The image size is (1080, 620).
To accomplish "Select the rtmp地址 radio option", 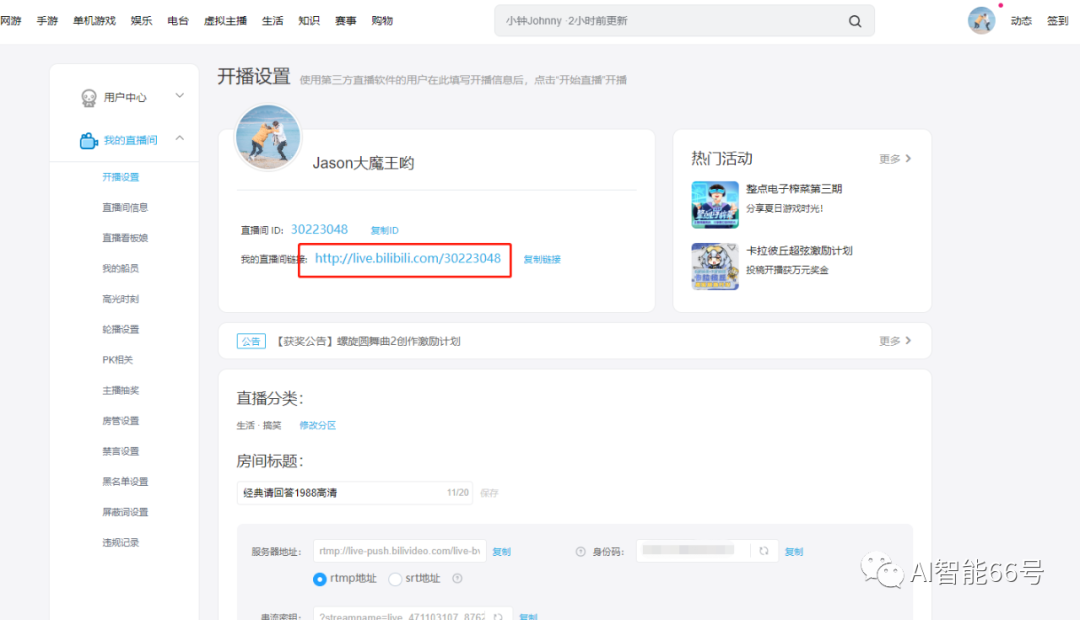I will coord(320,579).
